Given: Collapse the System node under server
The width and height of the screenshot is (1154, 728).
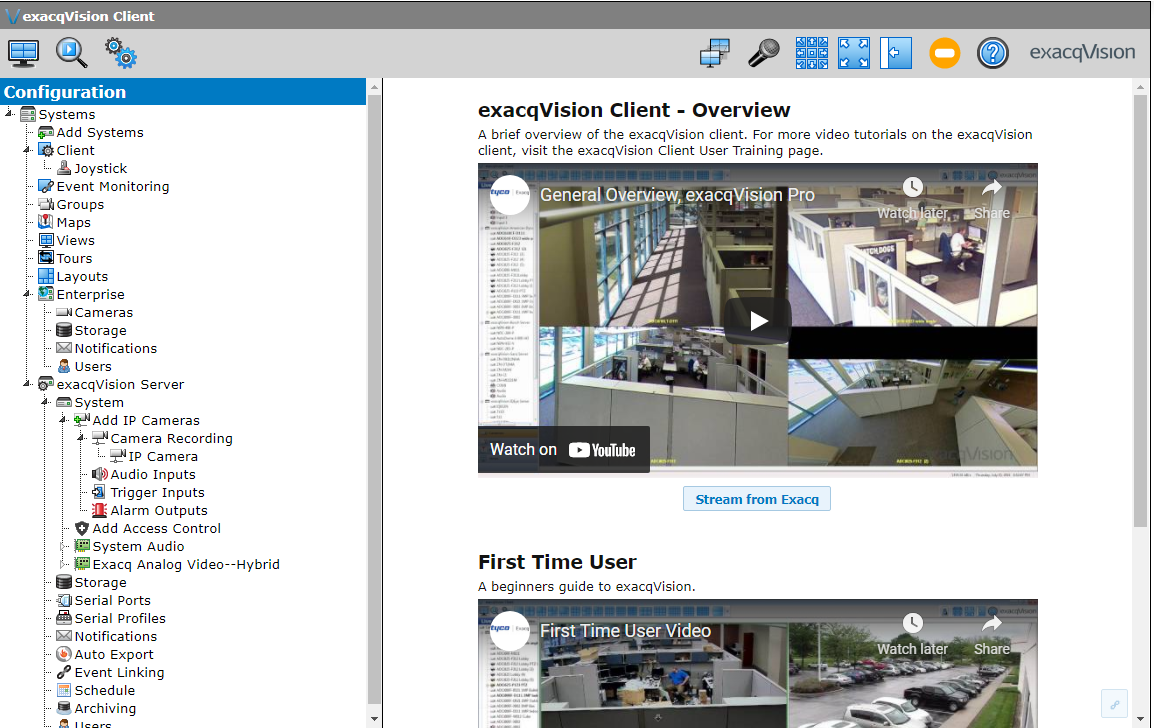Looking at the screenshot, I should [46, 402].
